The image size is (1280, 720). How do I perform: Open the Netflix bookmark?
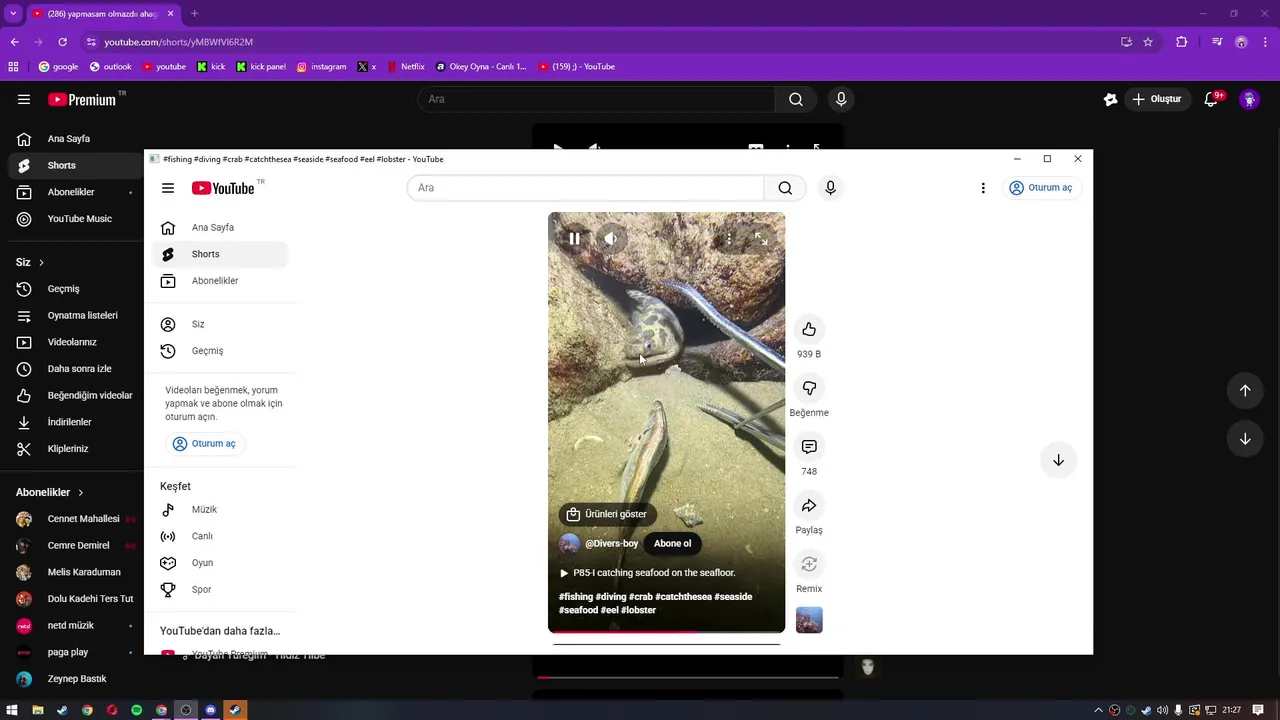click(x=405, y=67)
